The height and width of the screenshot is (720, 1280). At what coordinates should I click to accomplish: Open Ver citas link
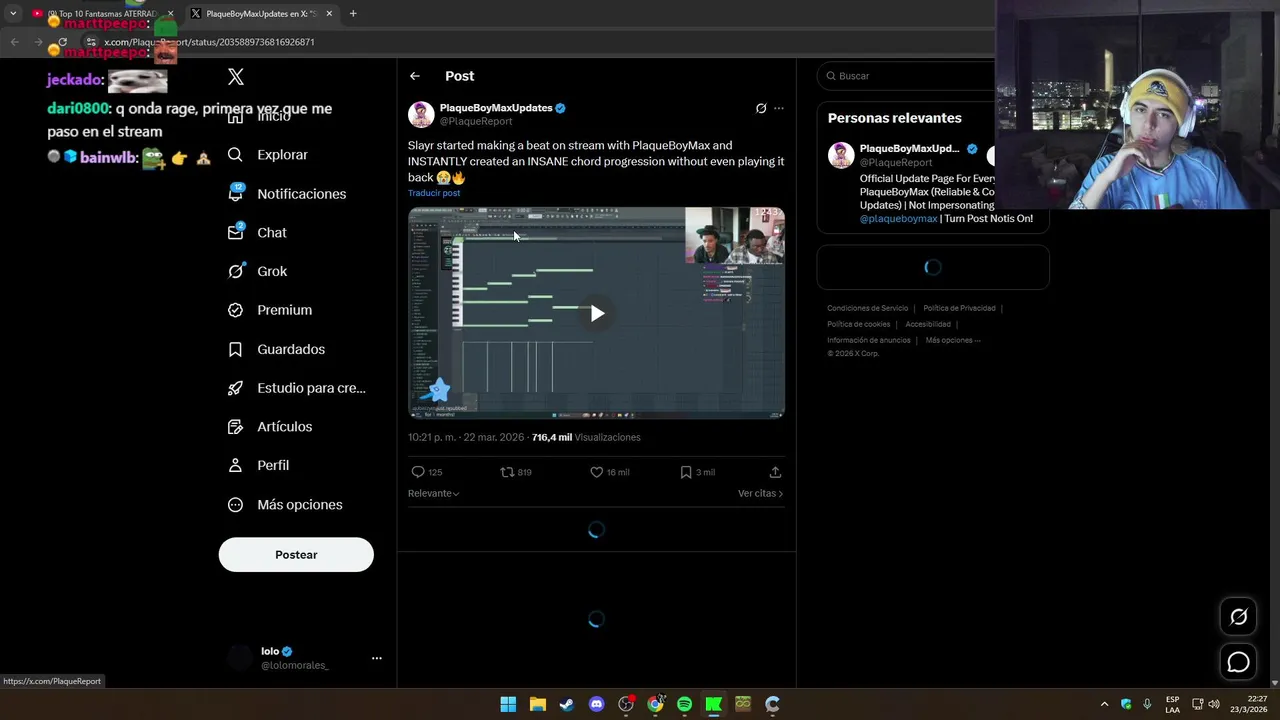tap(760, 493)
